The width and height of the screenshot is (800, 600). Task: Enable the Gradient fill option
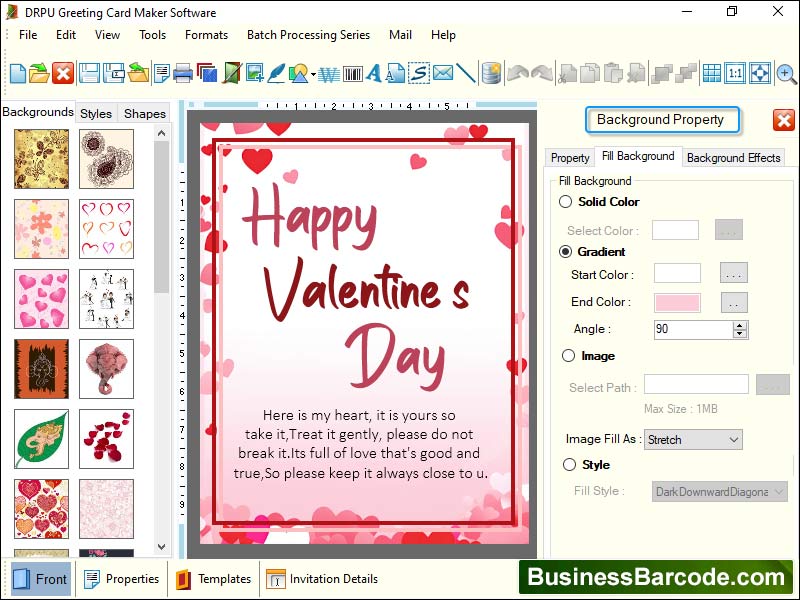566,251
